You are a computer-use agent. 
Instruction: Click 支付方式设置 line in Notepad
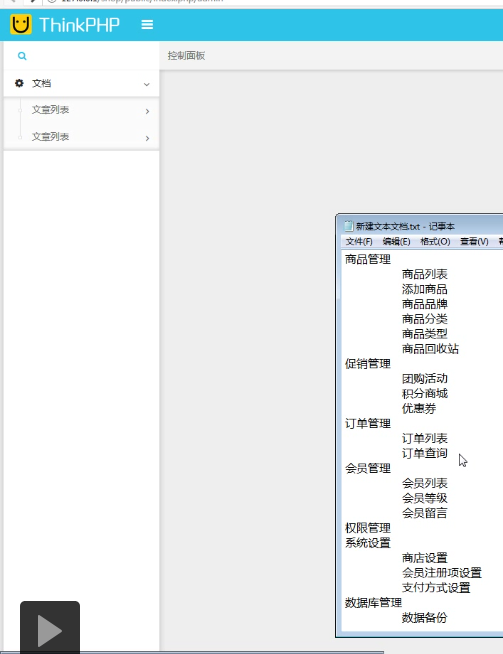point(436,588)
